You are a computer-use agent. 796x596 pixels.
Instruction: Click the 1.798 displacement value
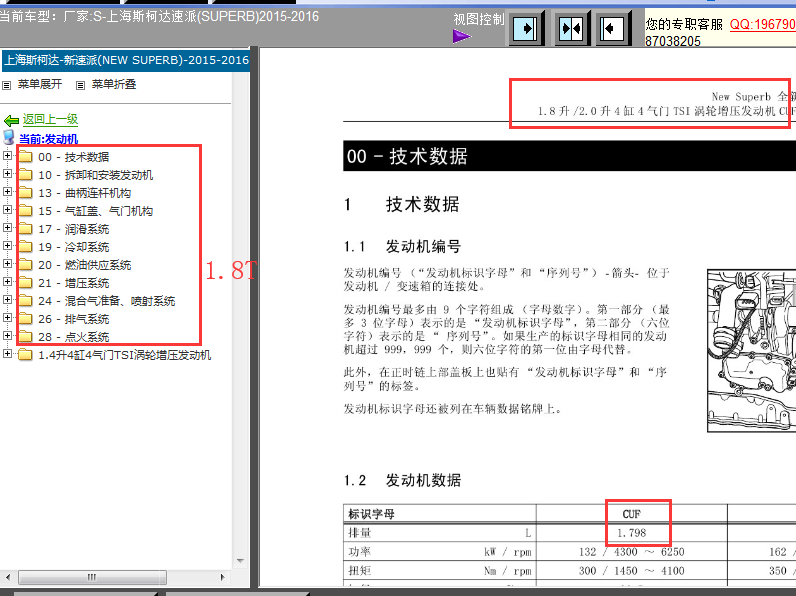[632, 533]
